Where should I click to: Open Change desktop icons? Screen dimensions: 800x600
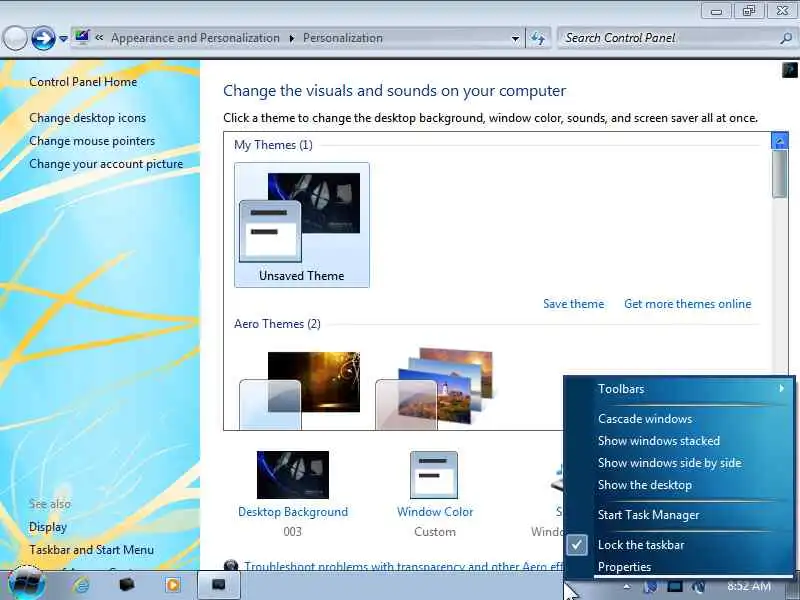tap(87, 118)
